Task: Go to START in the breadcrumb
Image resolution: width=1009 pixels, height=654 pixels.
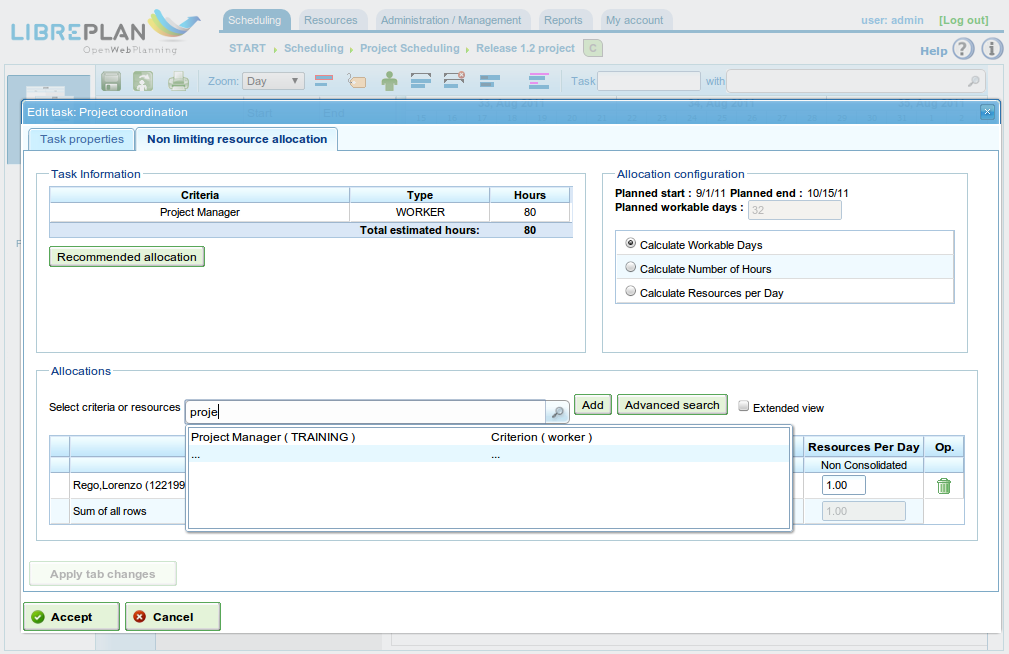Action: (247, 48)
